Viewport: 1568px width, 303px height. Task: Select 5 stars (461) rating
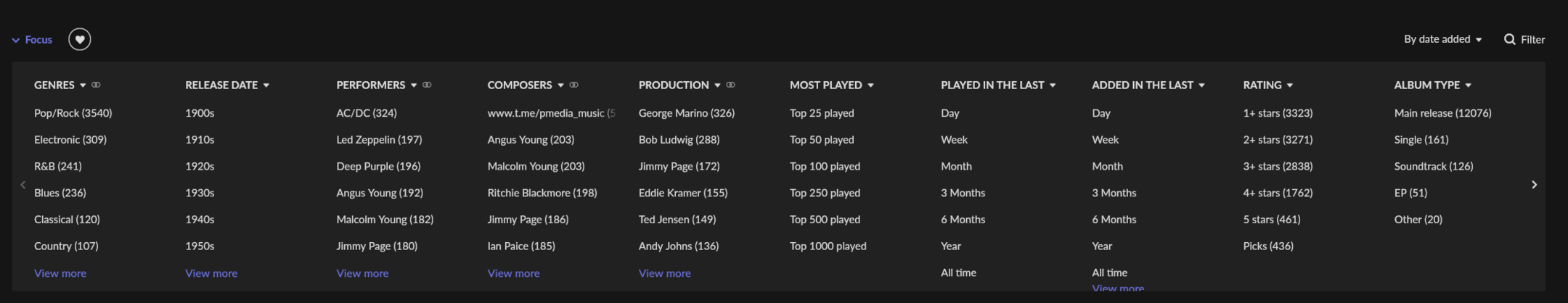point(1271,219)
